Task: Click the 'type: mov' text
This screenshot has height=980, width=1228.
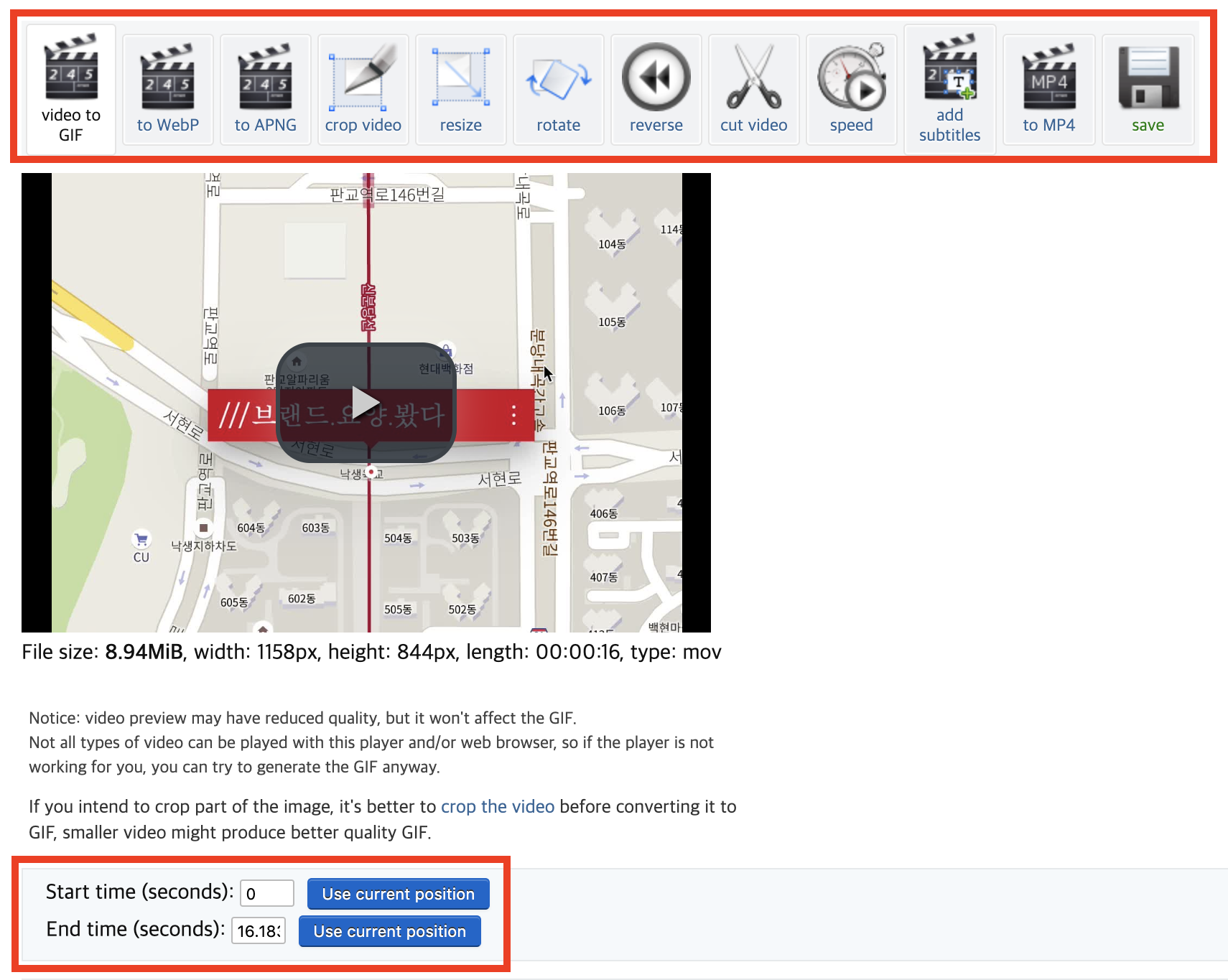Action: point(676,652)
